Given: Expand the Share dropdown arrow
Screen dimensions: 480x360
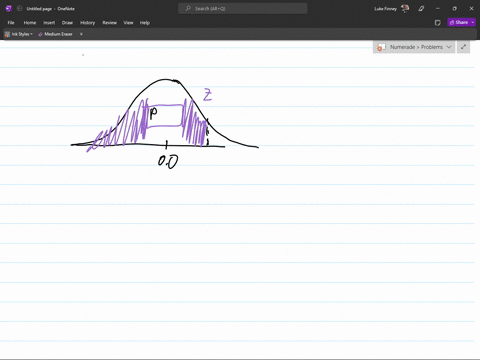Looking at the screenshot, I should pyautogui.click(x=473, y=22).
